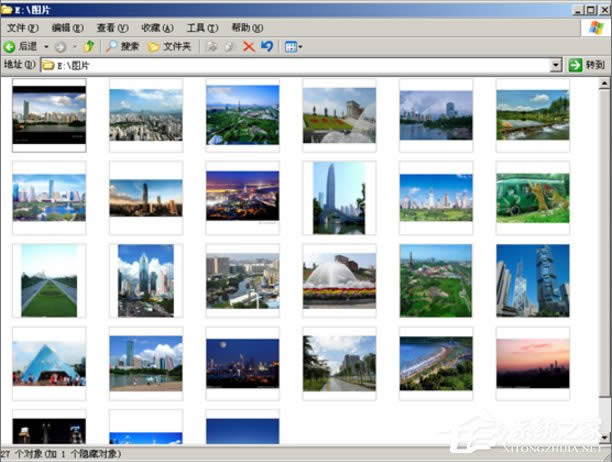This screenshot has height=462, width=612.
Task: Open the File menu
Action: point(22,27)
